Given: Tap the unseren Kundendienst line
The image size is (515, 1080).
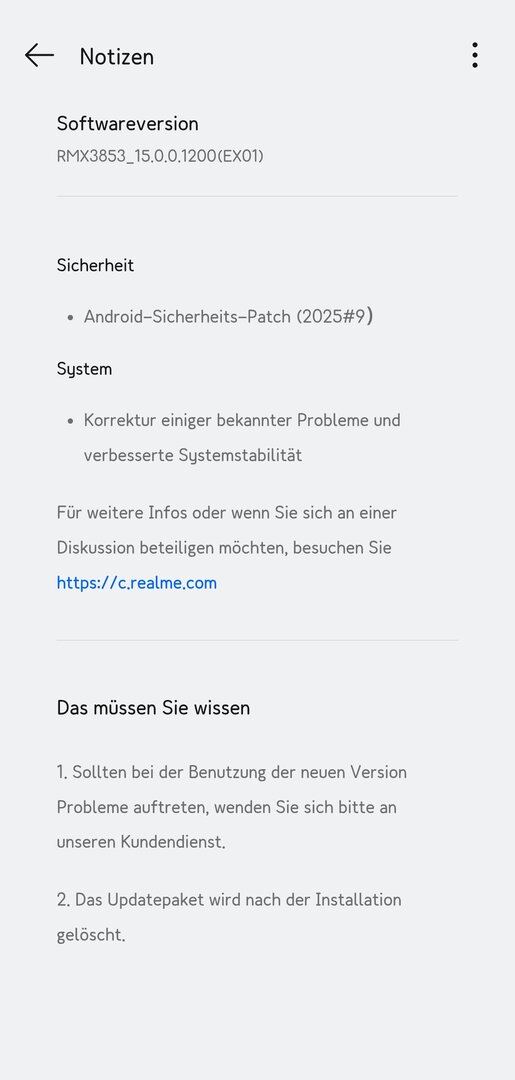Looking at the screenshot, I should [140, 842].
